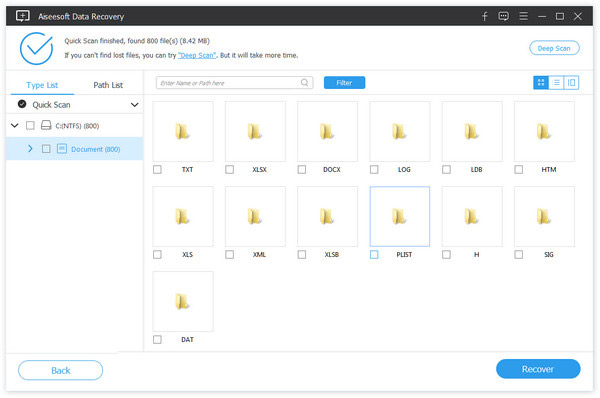Switch to detail/content preview view

click(571, 83)
